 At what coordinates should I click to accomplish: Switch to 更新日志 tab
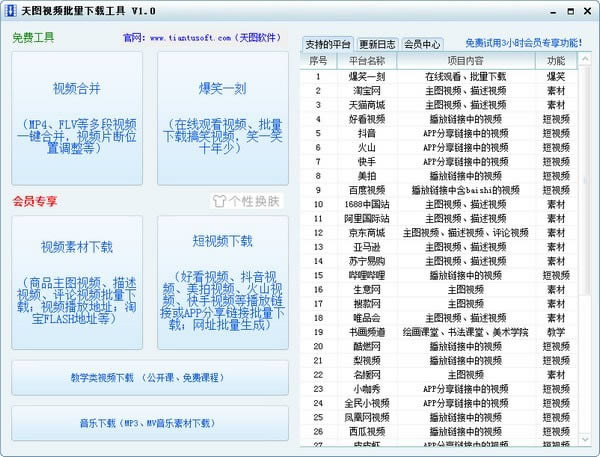tap(377, 44)
